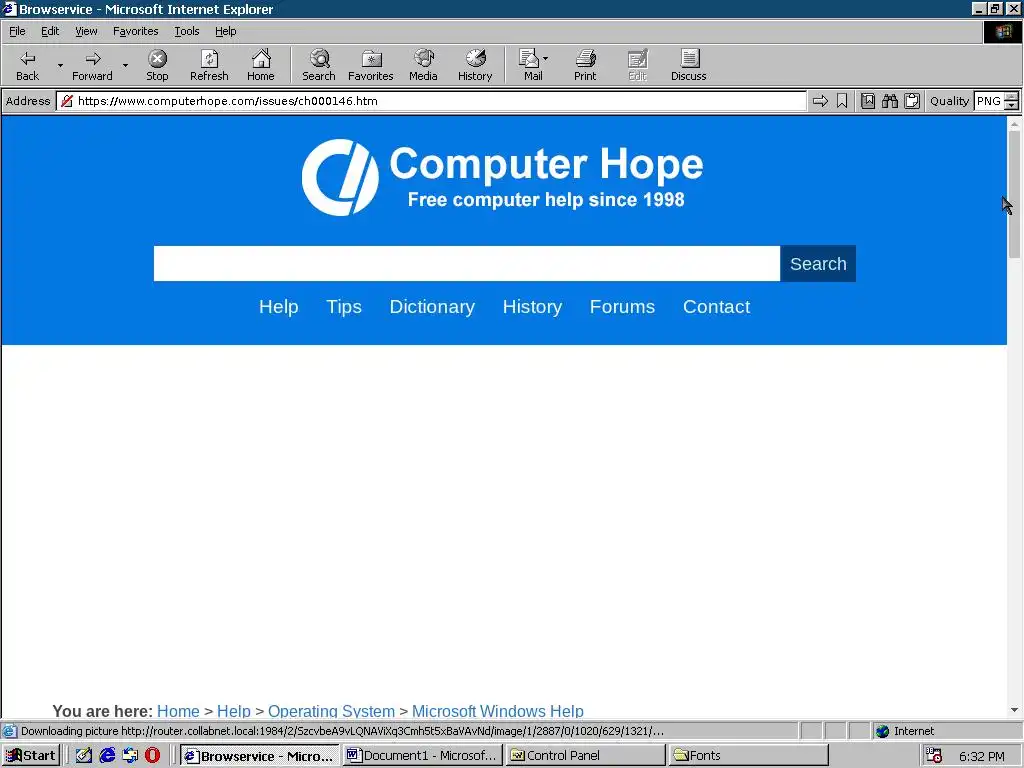Open the Favorites toolbar pane
Image resolution: width=1024 pixels, height=768 pixels.
point(371,65)
